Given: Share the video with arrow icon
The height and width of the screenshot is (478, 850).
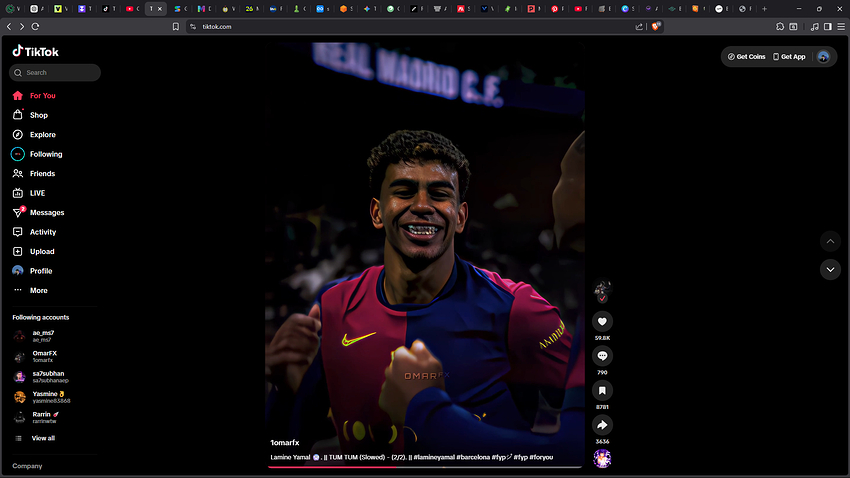Looking at the screenshot, I should click(x=602, y=425).
